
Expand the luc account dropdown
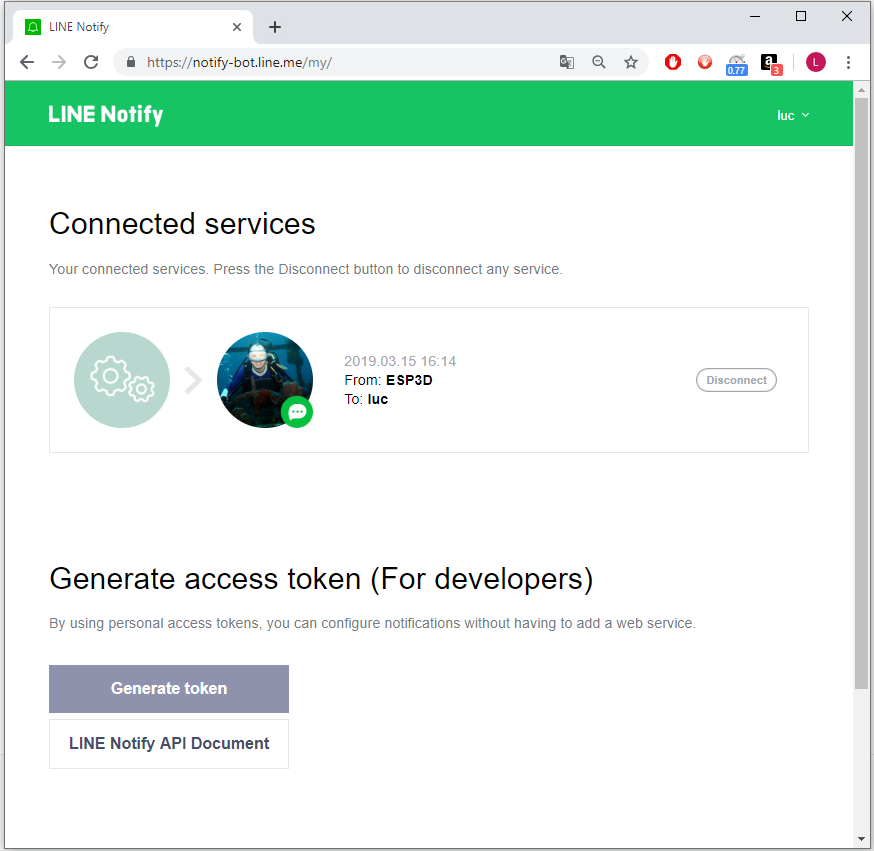pyautogui.click(x=793, y=116)
